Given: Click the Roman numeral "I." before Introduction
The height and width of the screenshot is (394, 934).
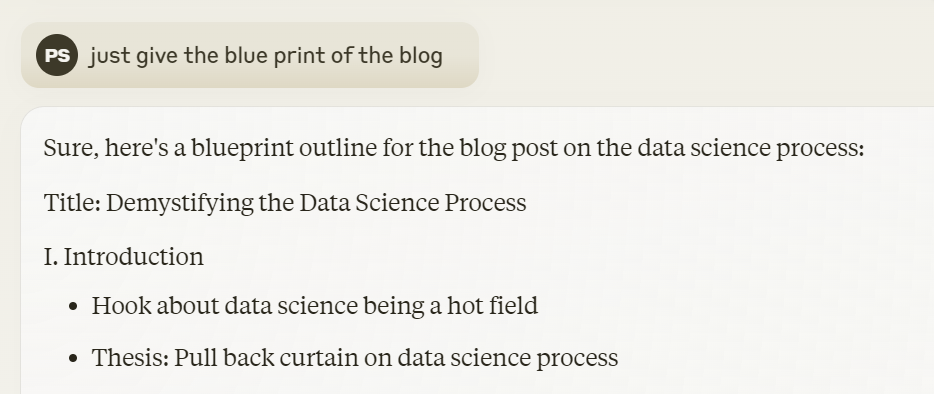Looking at the screenshot, I should (51, 257).
